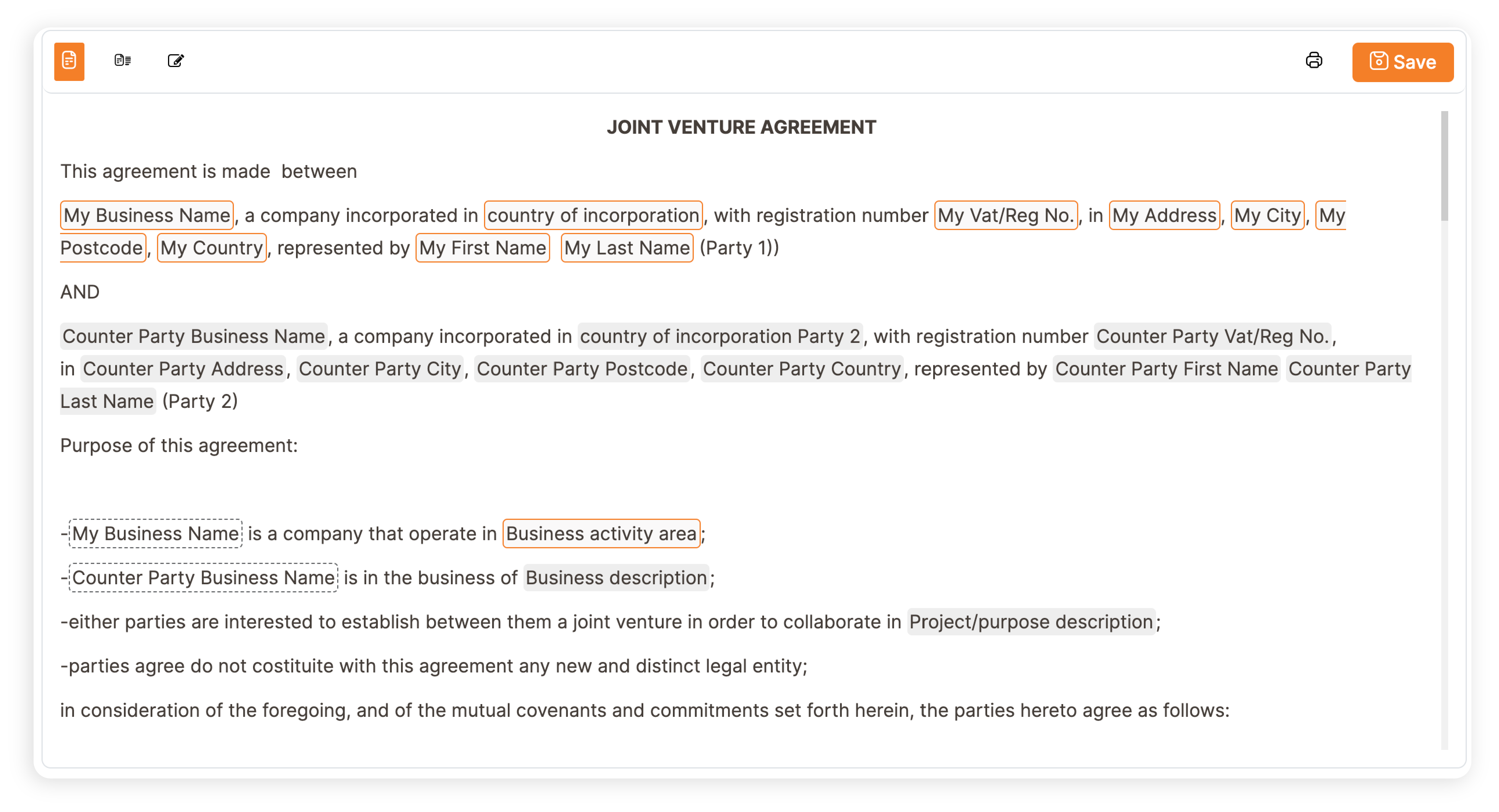Select the orange document view icon
The image size is (1499, 812).
pyautogui.click(x=69, y=61)
